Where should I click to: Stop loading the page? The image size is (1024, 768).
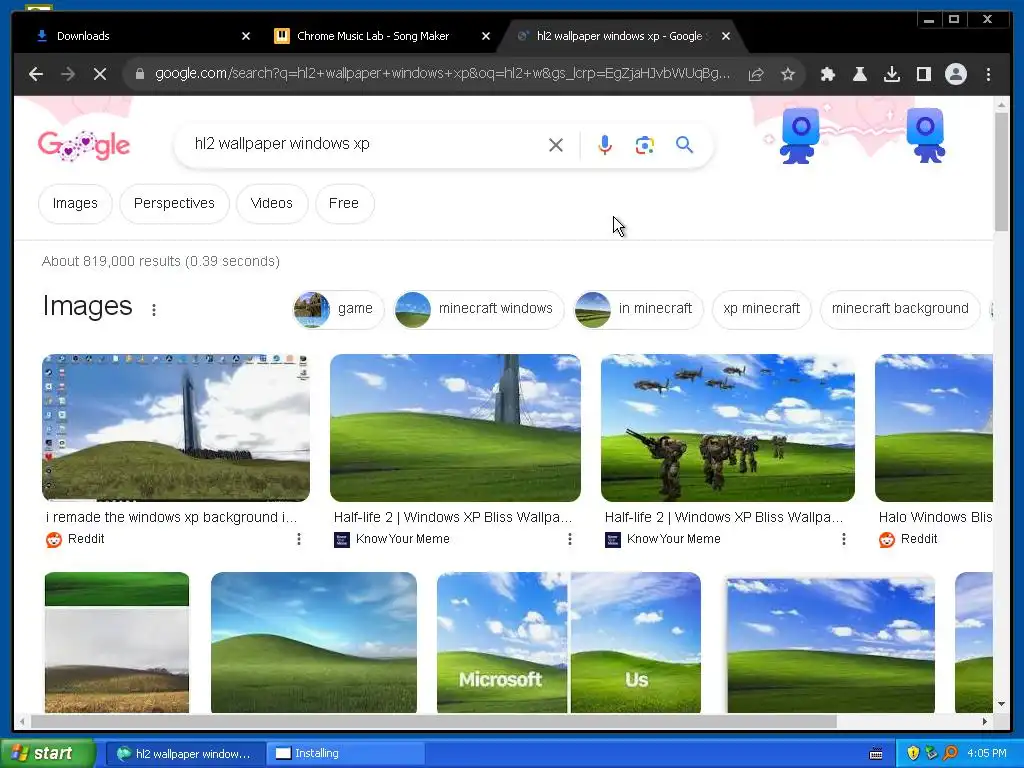(100, 74)
